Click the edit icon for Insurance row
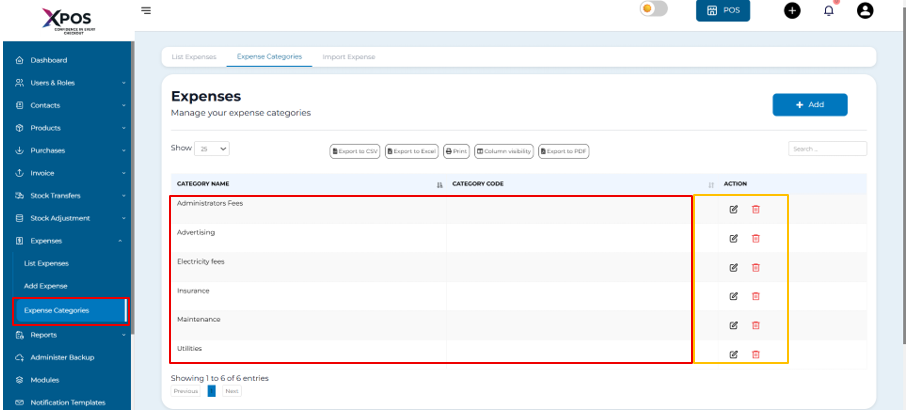This screenshot has height=413, width=907. 733,296
